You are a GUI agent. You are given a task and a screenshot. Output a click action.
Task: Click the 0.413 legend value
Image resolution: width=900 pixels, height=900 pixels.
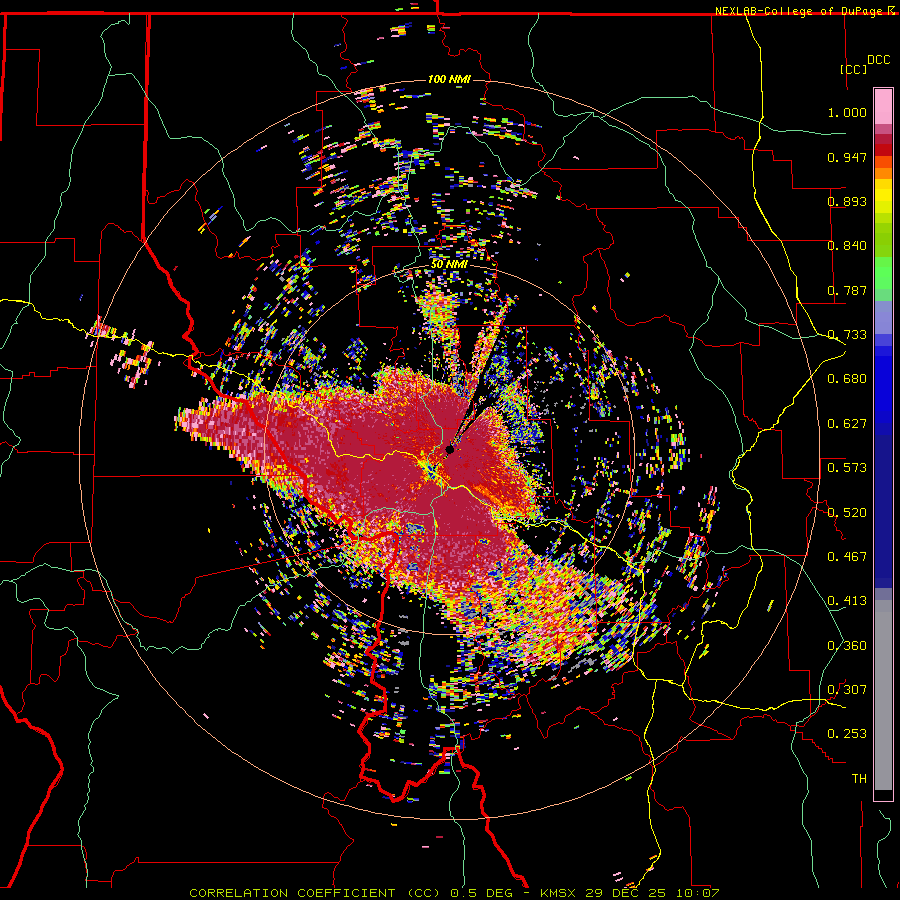(847, 601)
